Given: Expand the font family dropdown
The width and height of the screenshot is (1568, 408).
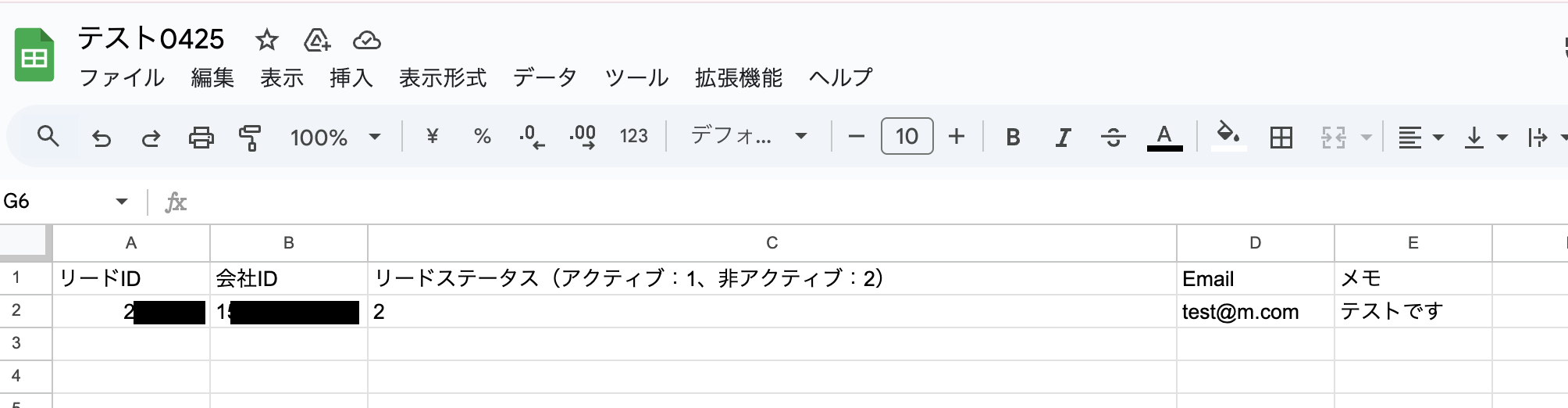Looking at the screenshot, I should tap(748, 137).
